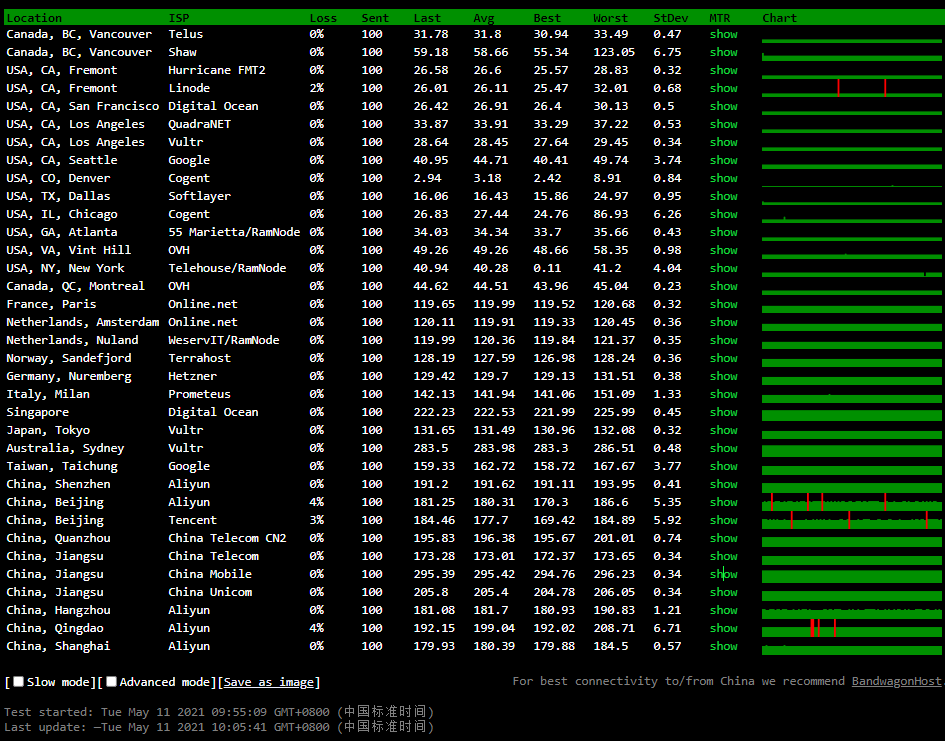The width and height of the screenshot is (945, 741).
Task: Select worst value 123.05 in Shaw row
Action: [614, 52]
